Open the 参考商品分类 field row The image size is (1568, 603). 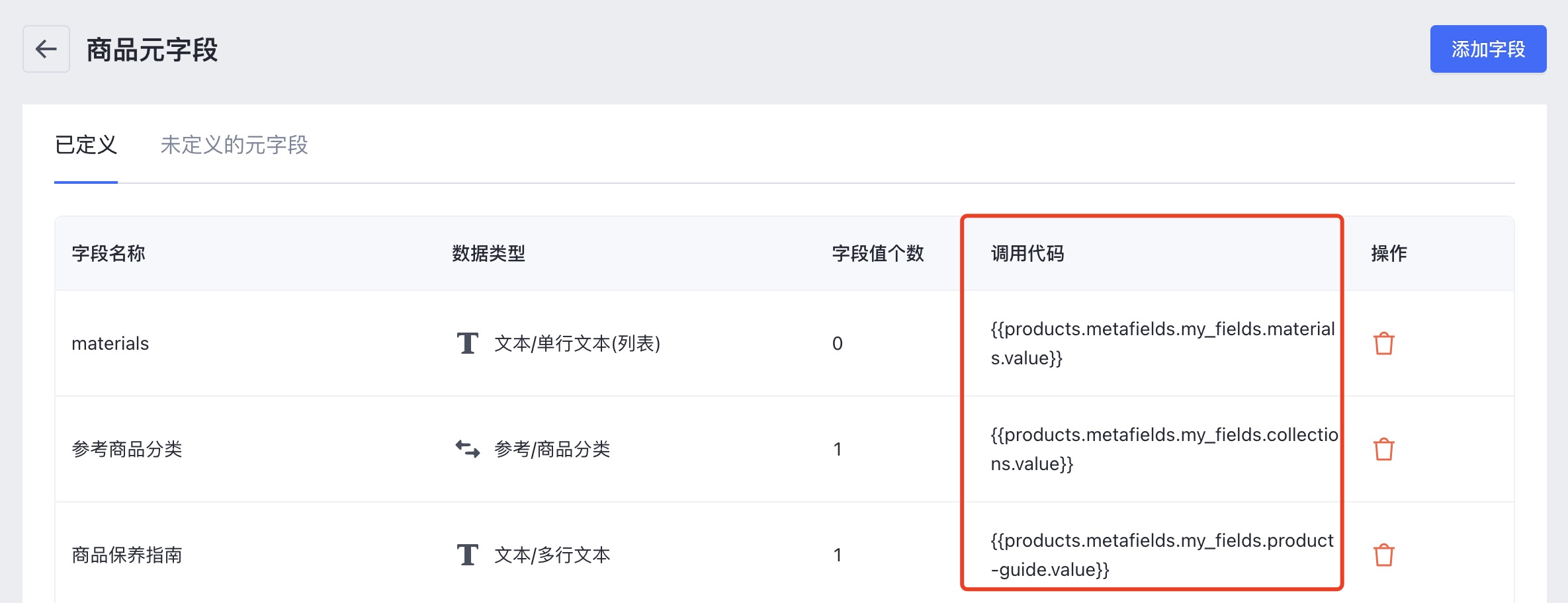tap(785, 450)
